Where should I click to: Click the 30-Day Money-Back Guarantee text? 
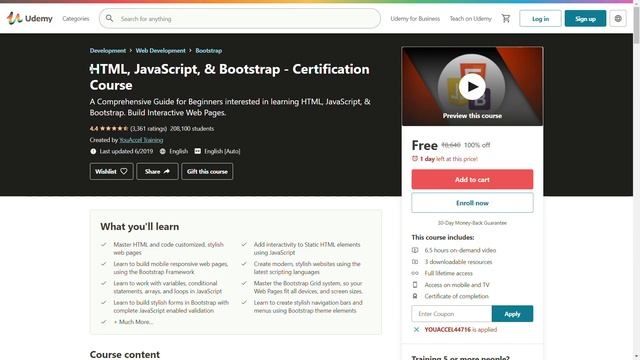472,223
